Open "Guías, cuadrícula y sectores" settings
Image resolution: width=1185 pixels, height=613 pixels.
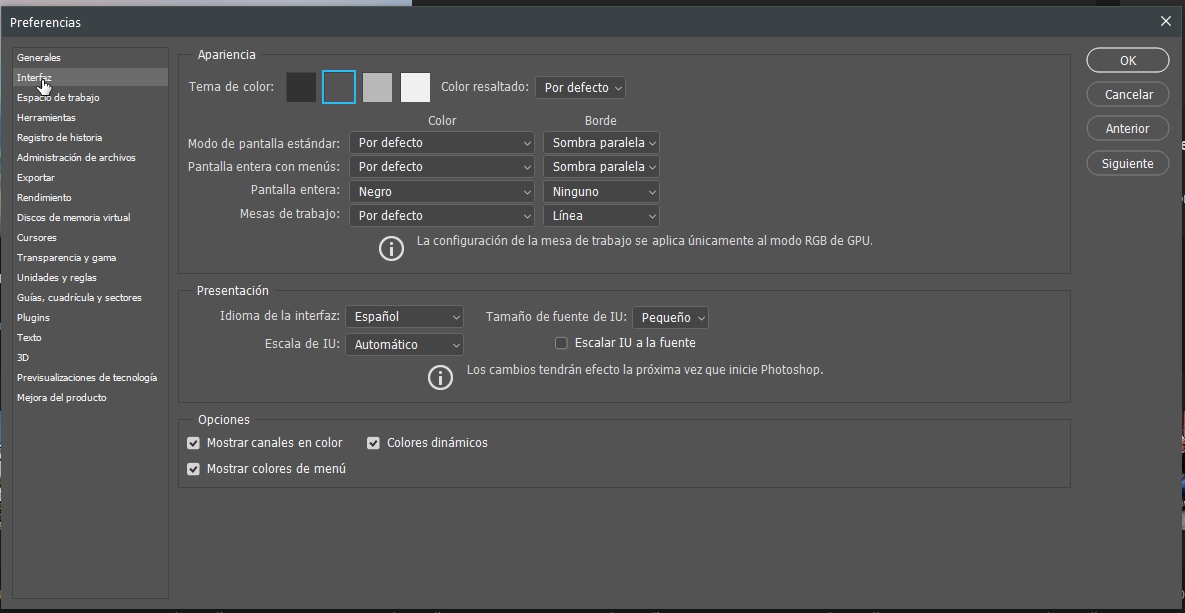tap(76, 297)
